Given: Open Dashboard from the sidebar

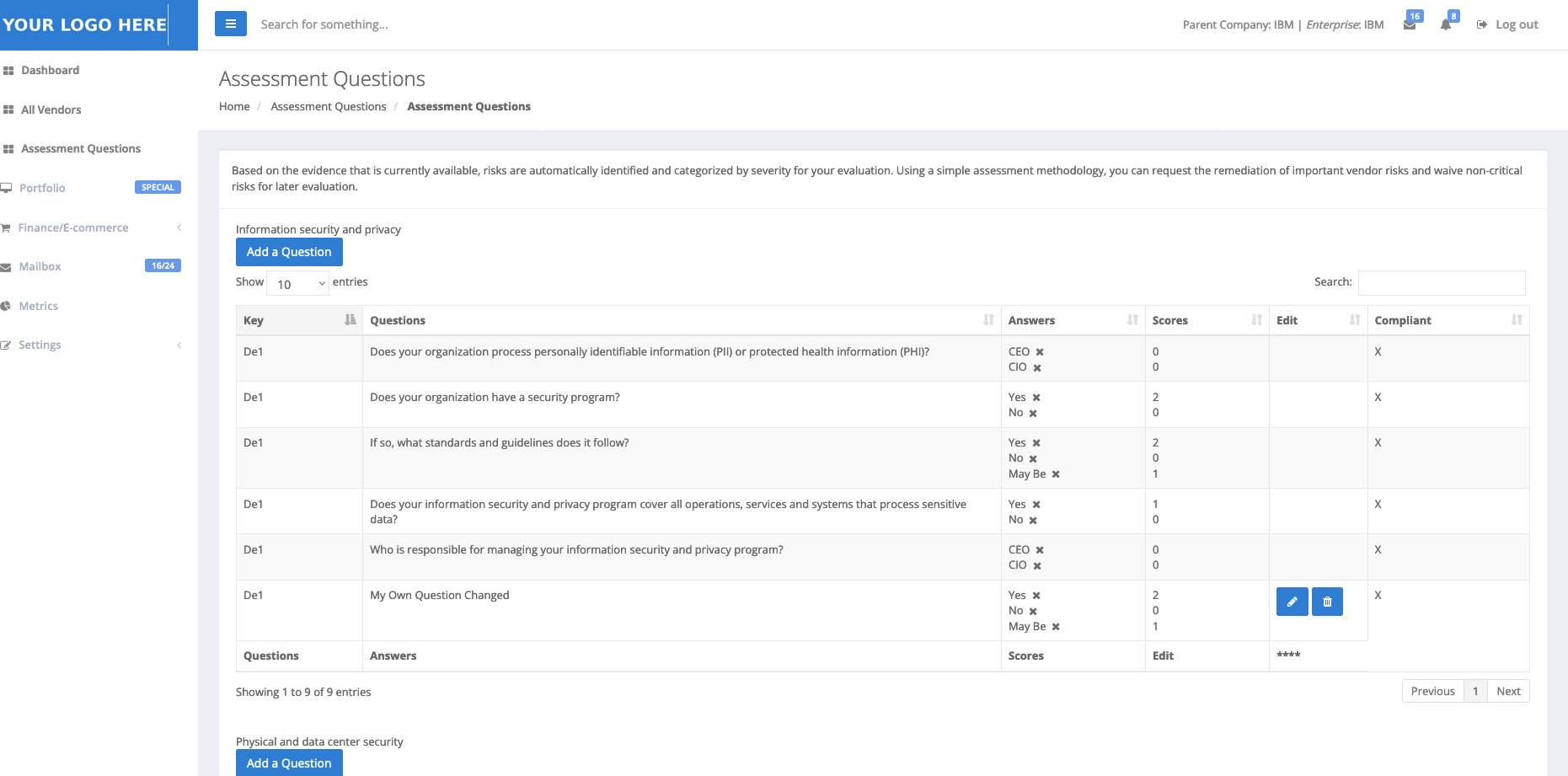Looking at the screenshot, I should point(51,70).
